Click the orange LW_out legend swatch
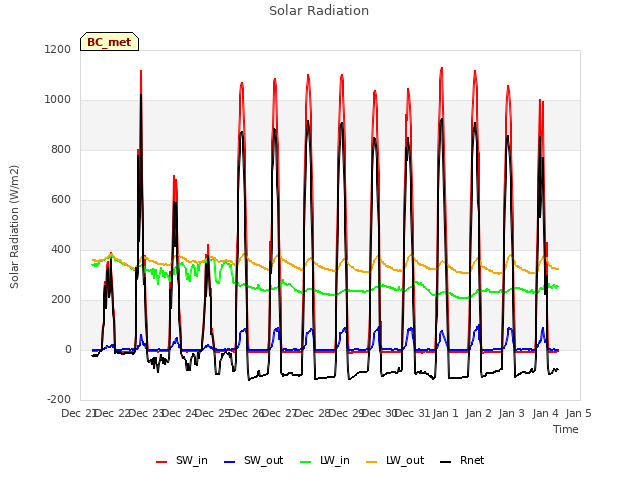This screenshot has width=640, height=480. 372,462
